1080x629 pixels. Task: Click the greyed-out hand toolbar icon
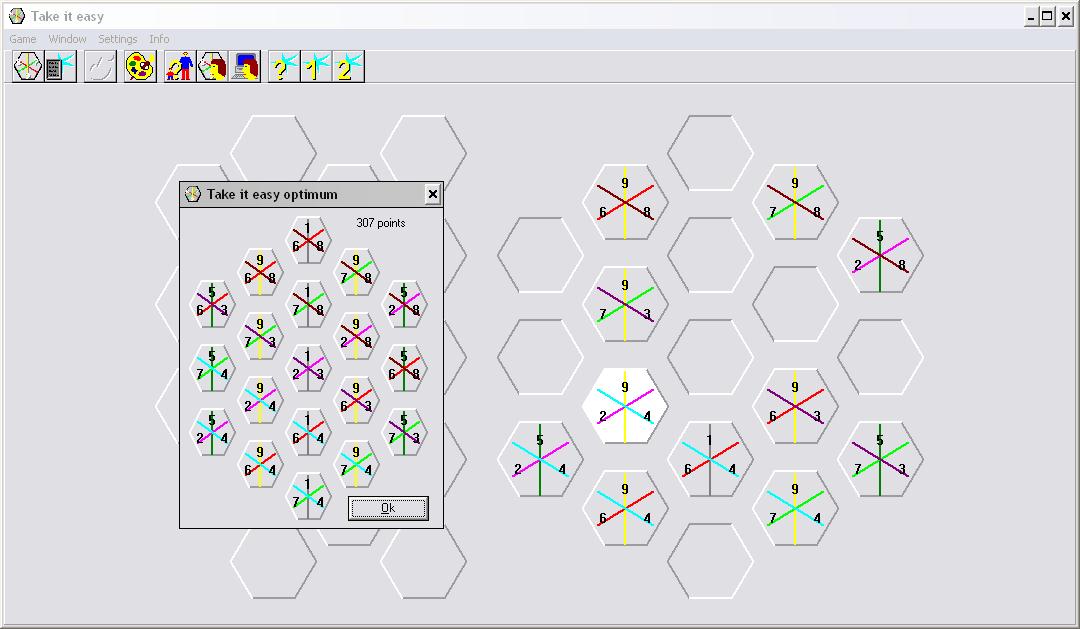pos(101,67)
